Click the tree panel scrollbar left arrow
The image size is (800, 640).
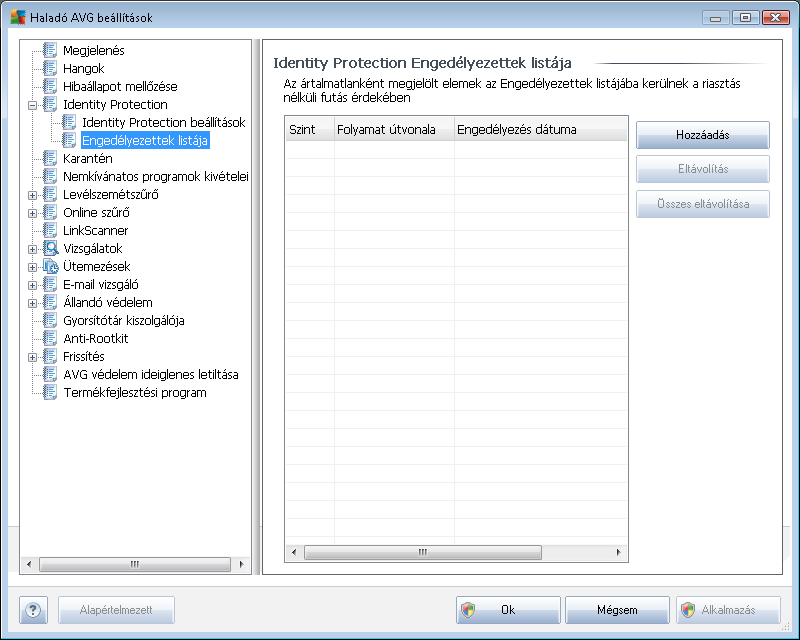[x=29, y=564]
